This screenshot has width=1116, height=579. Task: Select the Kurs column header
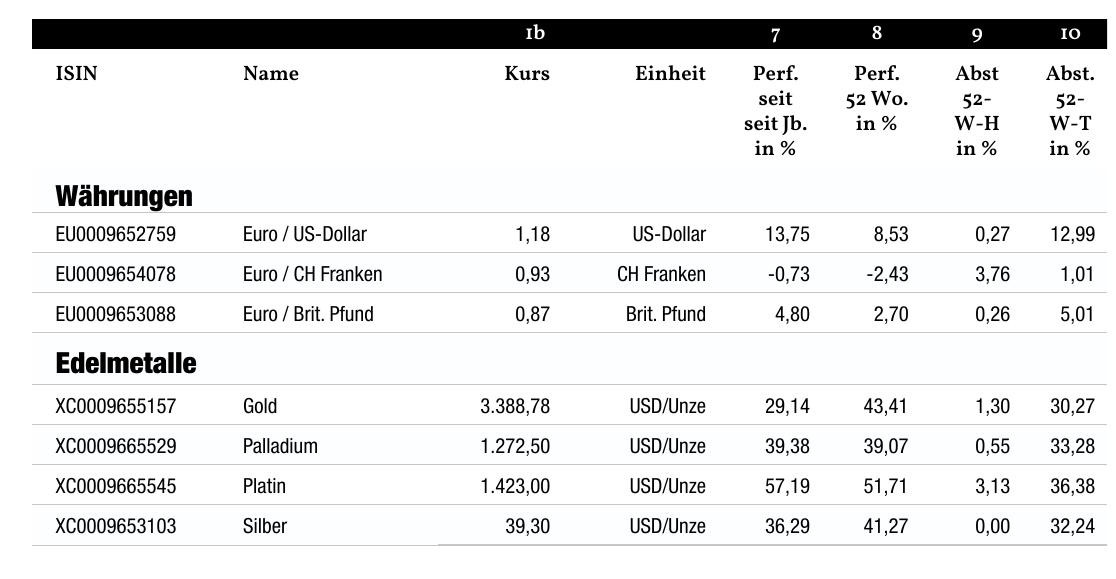pyautogui.click(x=527, y=73)
